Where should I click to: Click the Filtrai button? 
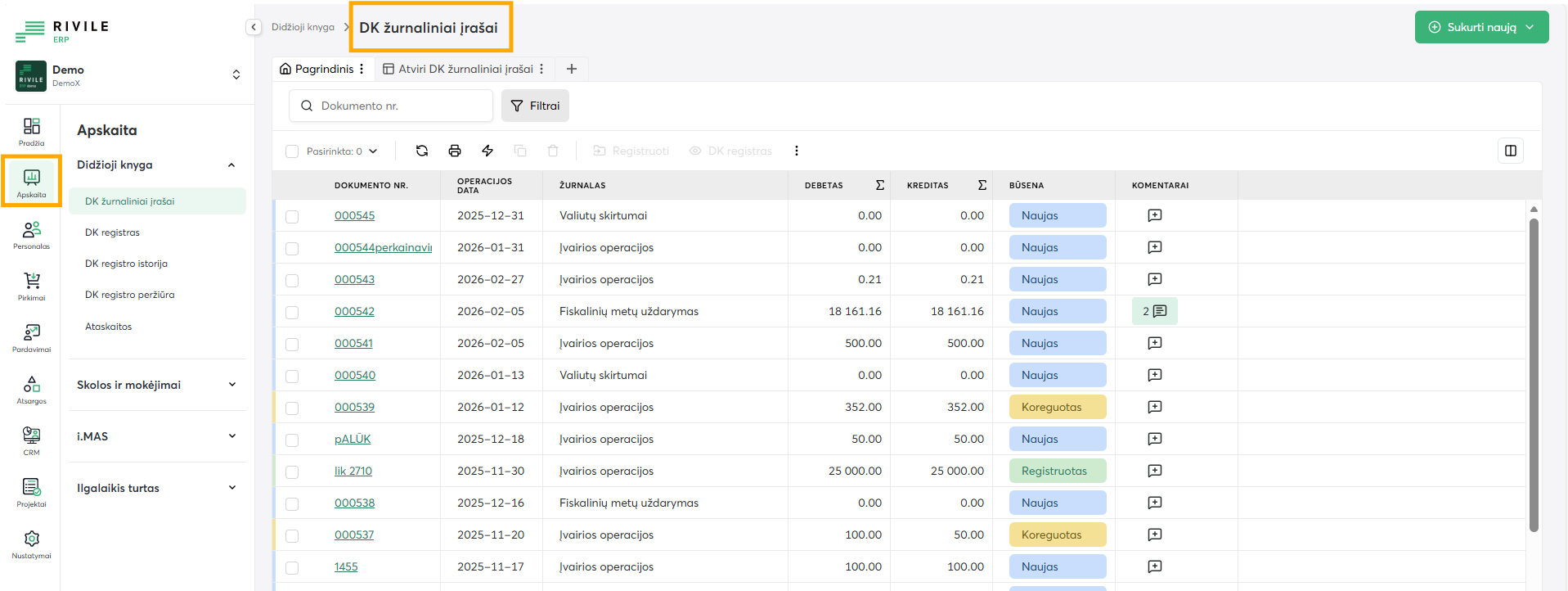(535, 106)
